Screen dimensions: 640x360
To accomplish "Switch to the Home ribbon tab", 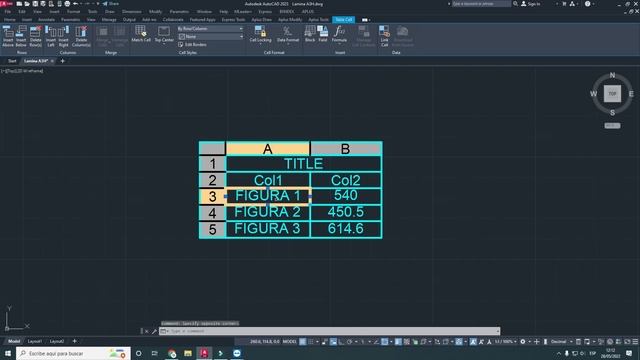I will coord(9,20).
